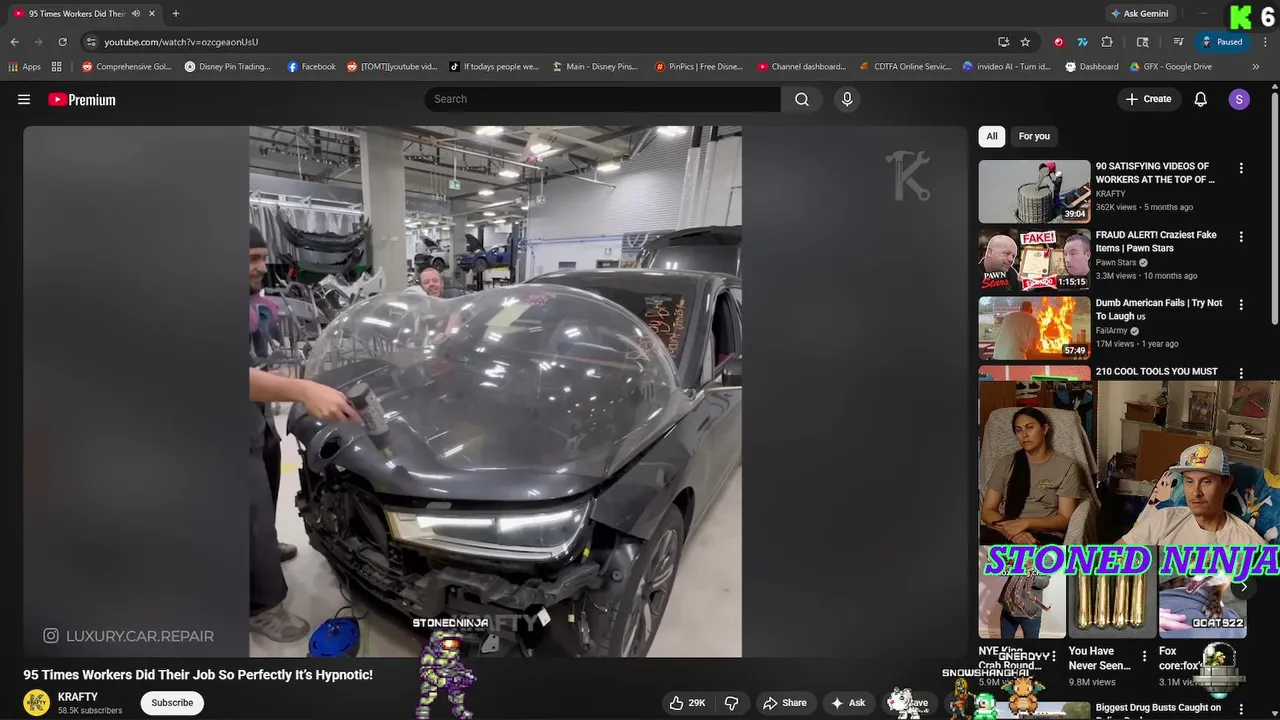This screenshot has height=720, width=1280.
Task: Open view site information icon in address bar
Action: click(91, 42)
